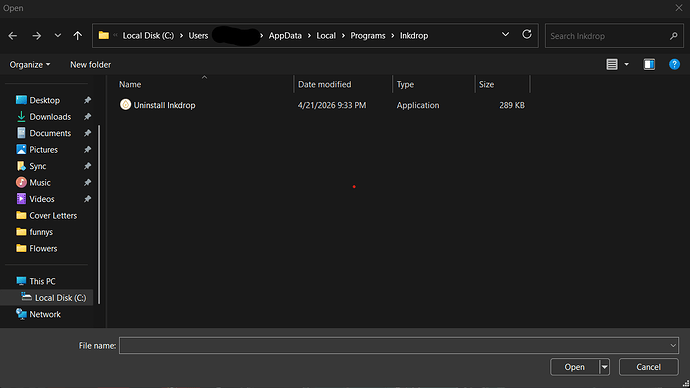Expand the Open button split arrow
The height and width of the screenshot is (388, 690).
(x=604, y=367)
